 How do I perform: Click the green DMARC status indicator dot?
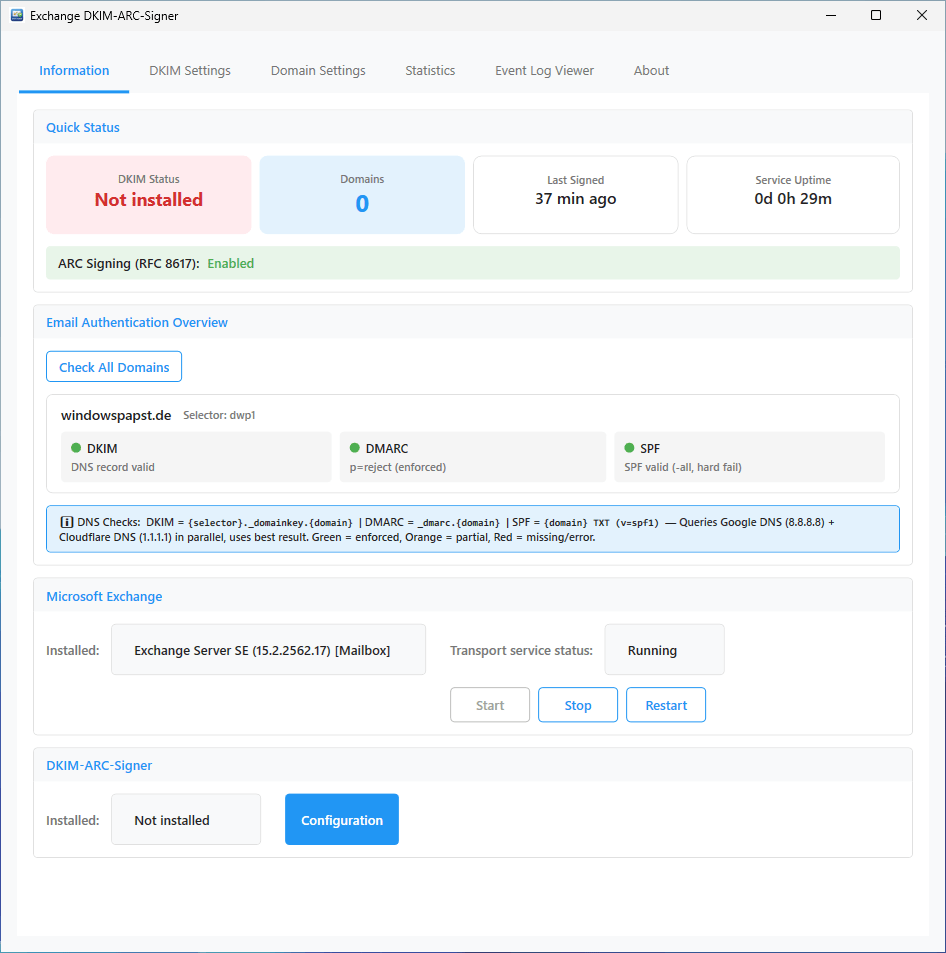(356, 448)
